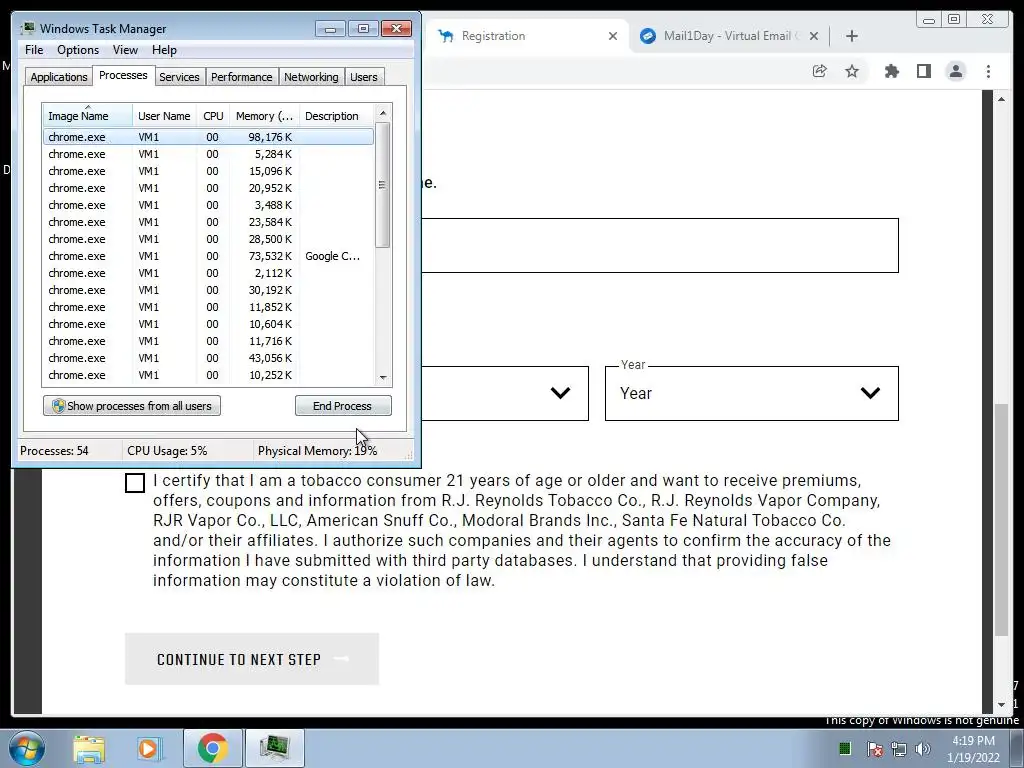Screen dimensions: 1024x768
Task: Open the Windows Start menu orb
Action: (25, 748)
